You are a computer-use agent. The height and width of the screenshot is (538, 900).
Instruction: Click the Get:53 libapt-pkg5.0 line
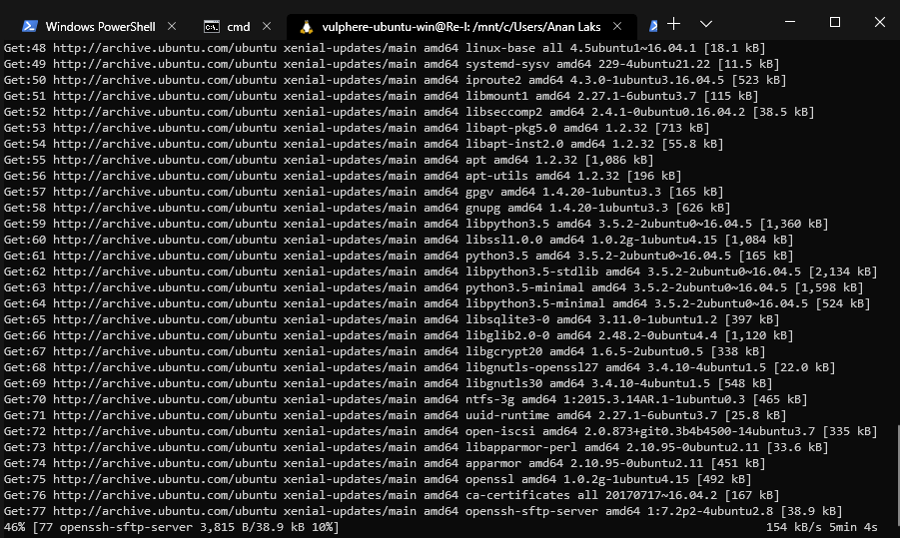click(356, 128)
